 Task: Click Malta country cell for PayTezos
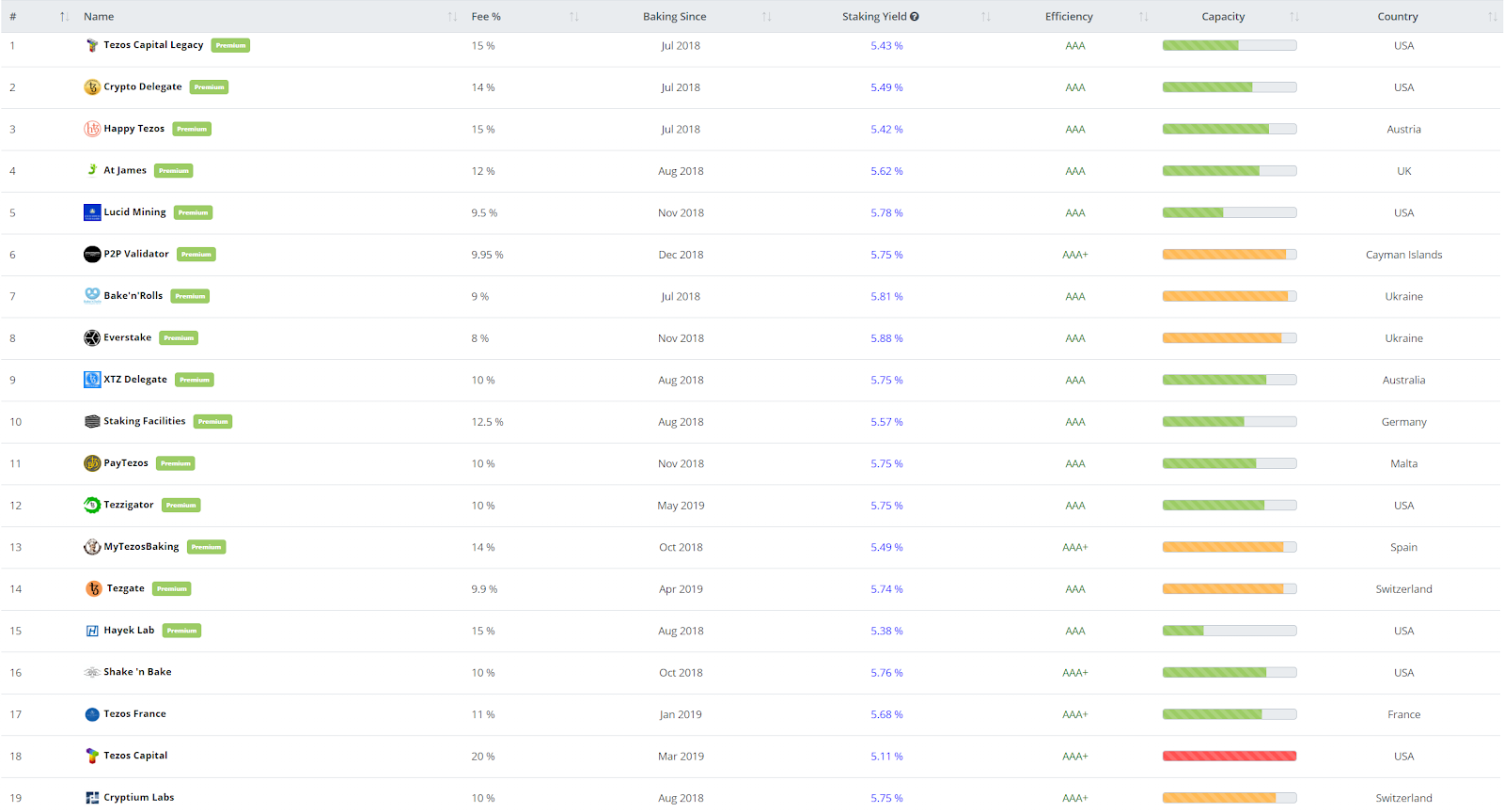1403,463
